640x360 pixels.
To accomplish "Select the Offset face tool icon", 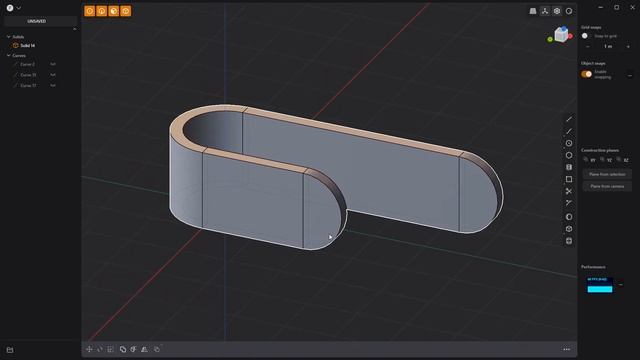I will tap(123, 349).
